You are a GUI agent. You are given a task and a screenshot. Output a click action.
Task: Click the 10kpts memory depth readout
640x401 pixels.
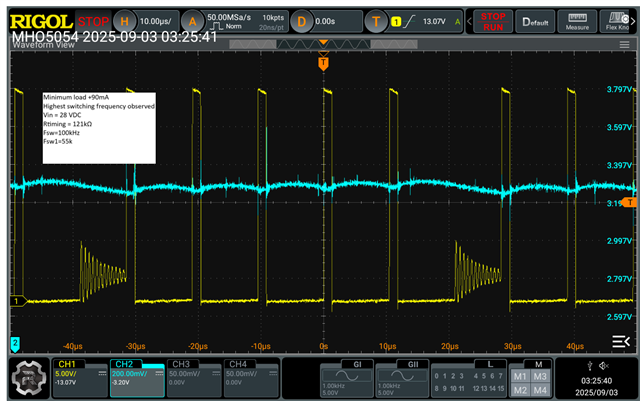pyautogui.click(x=273, y=18)
